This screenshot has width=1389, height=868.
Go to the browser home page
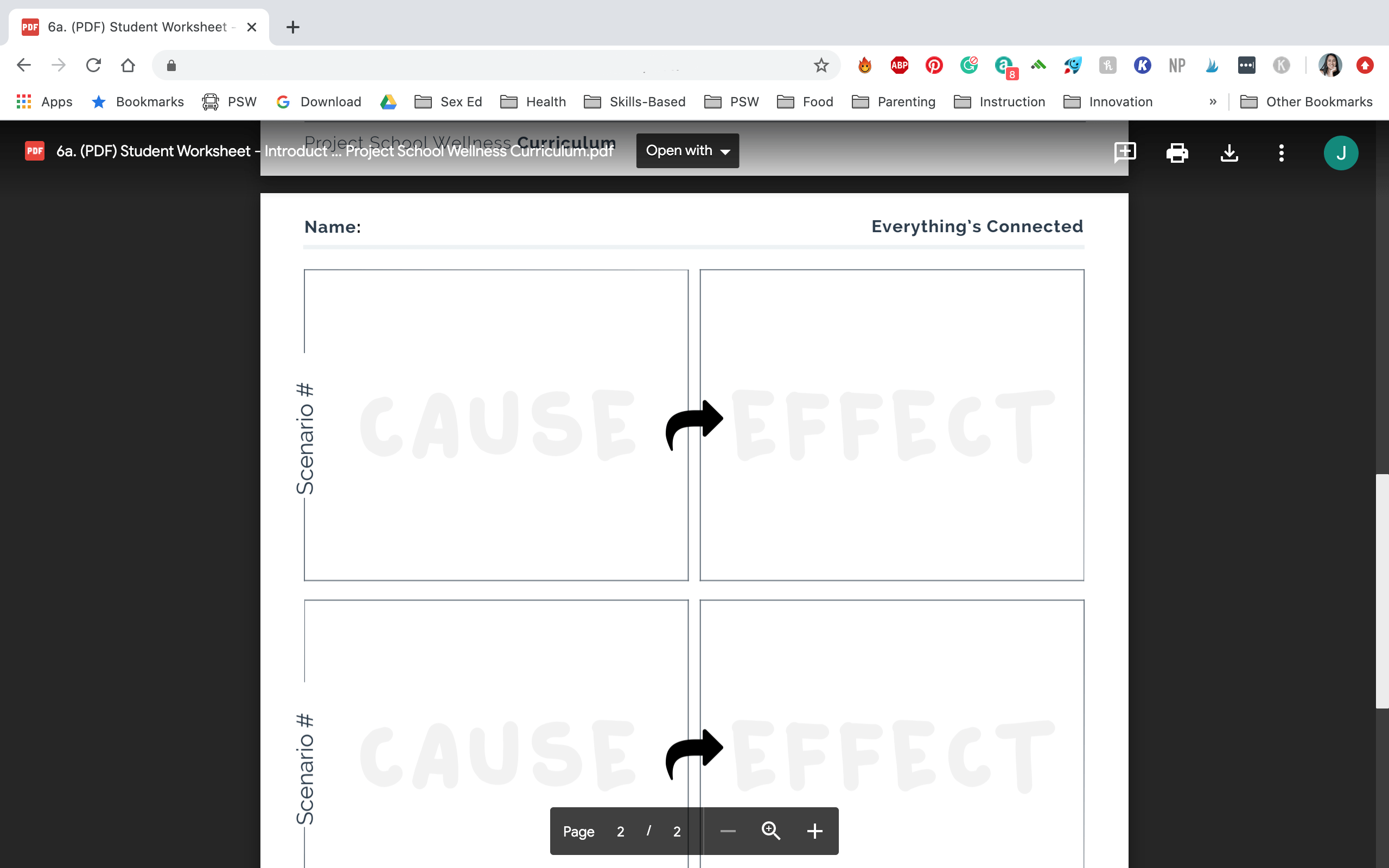click(x=128, y=66)
